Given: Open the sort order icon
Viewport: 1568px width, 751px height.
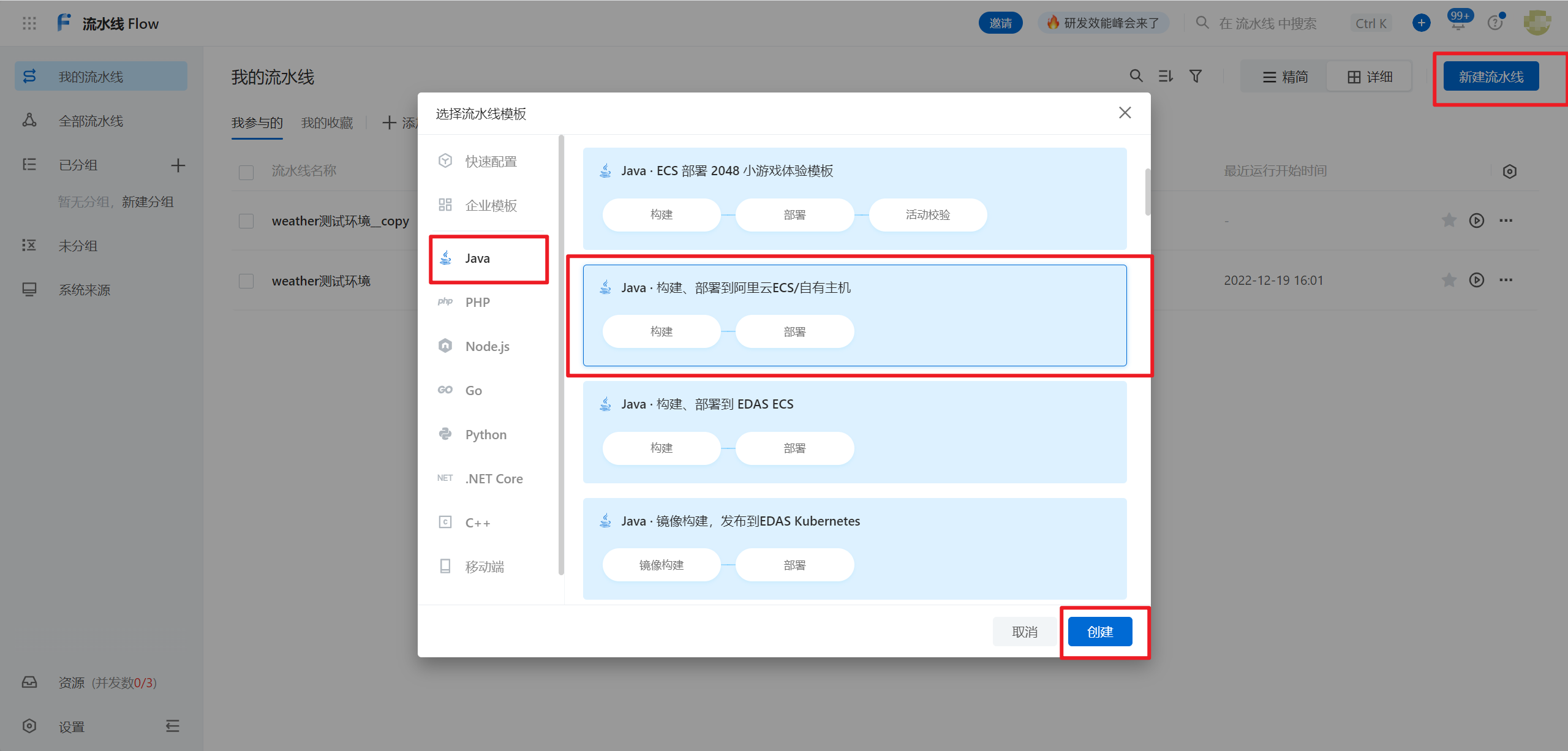Looking at the screenshot, I should pyautogui.click(x=1165, y=76).
